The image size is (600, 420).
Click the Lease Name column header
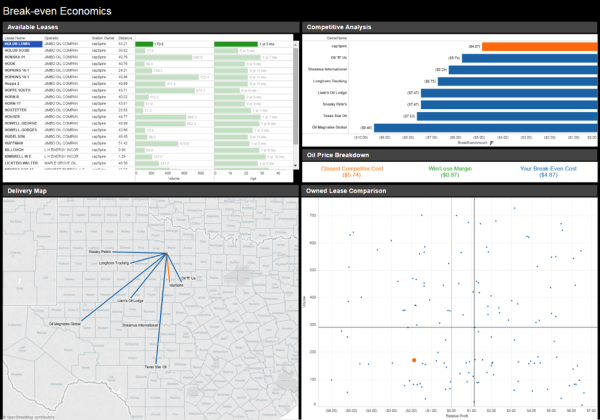pos(15,38)
